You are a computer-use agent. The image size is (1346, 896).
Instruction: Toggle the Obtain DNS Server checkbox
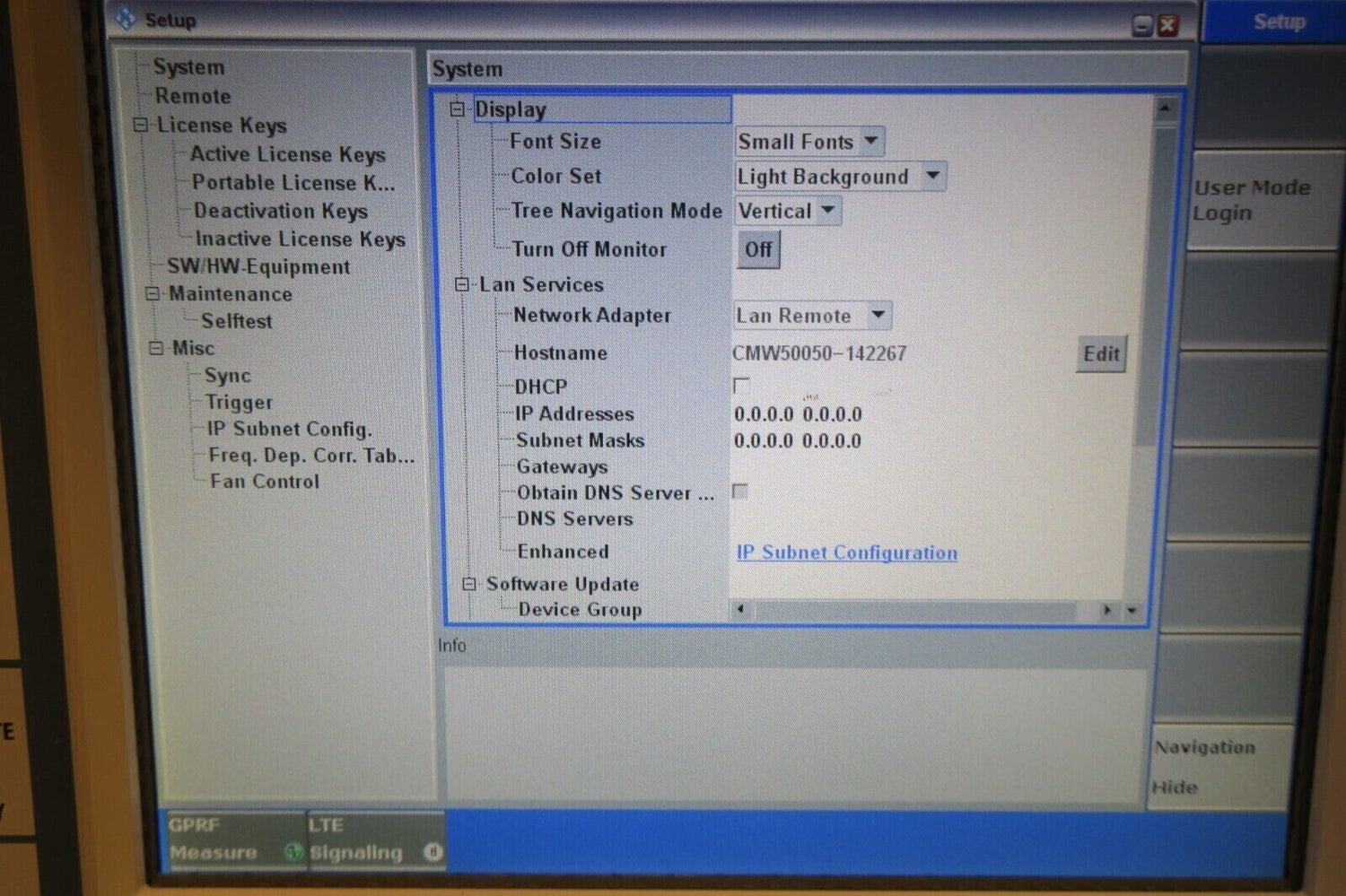(x=740, y=491)
